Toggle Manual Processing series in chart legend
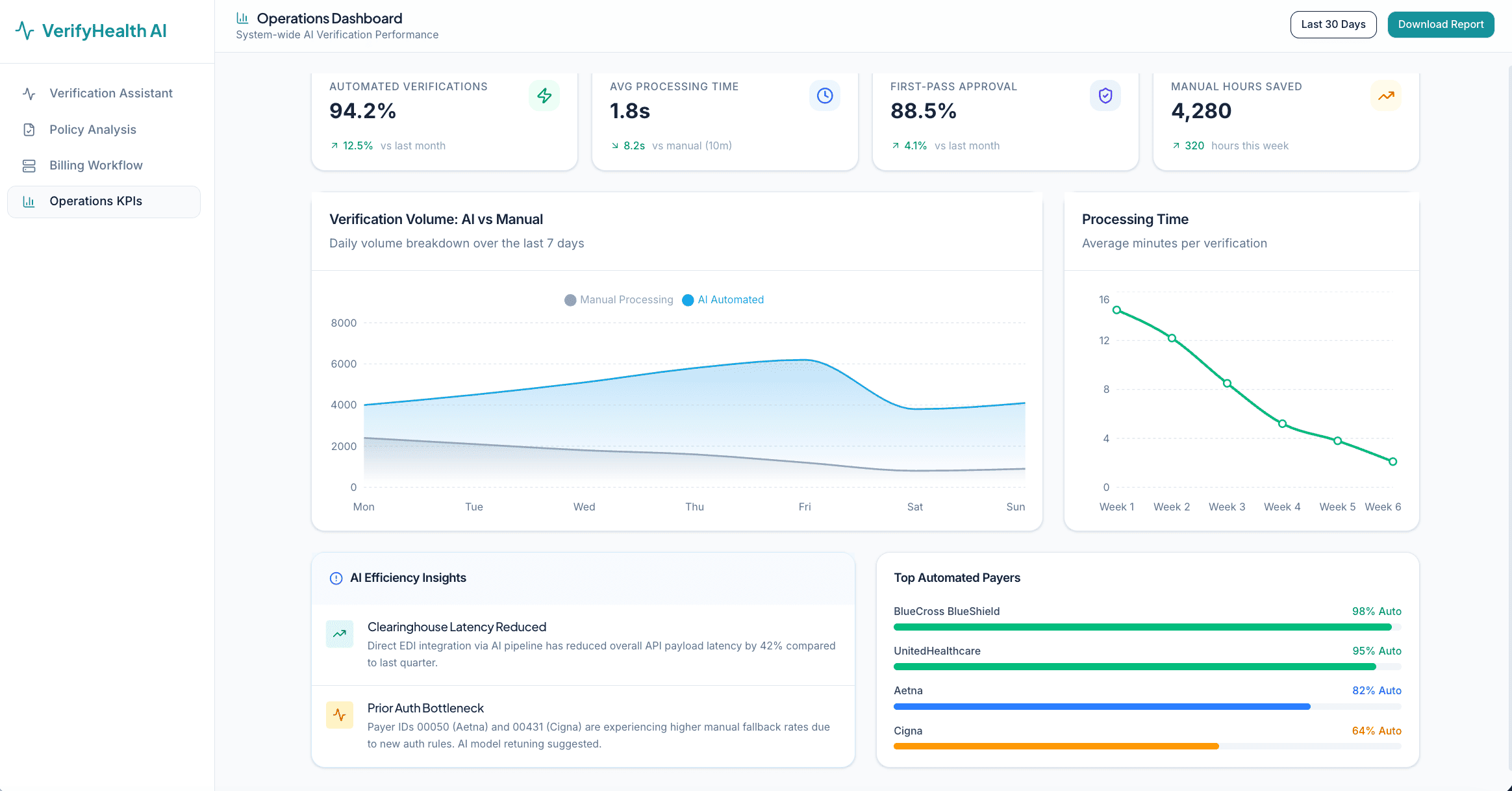 (619, 300)
